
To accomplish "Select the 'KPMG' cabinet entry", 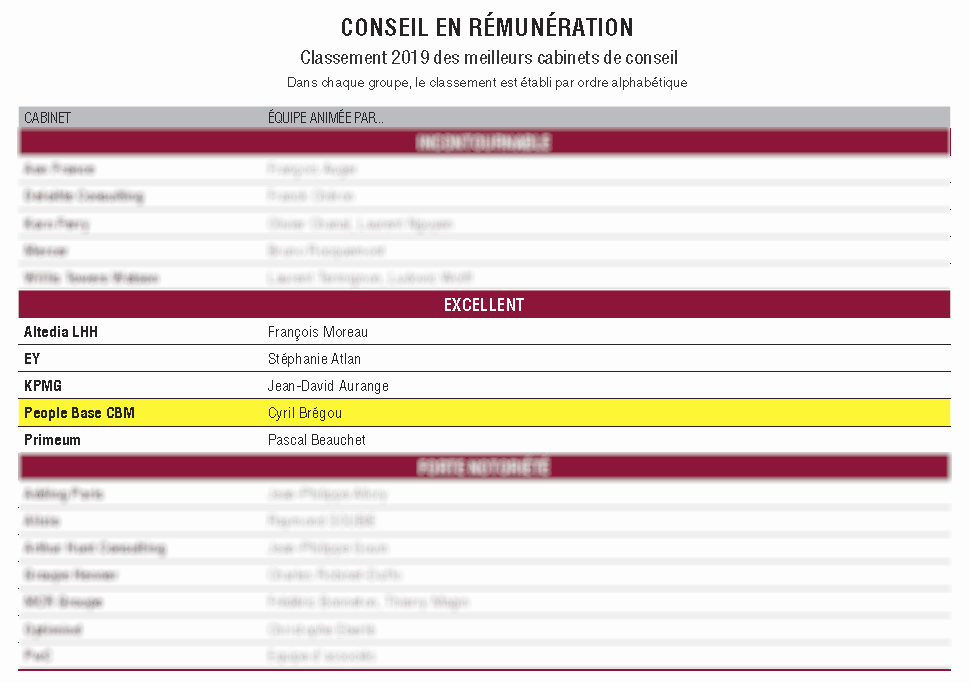I will [x=43, y=386].
